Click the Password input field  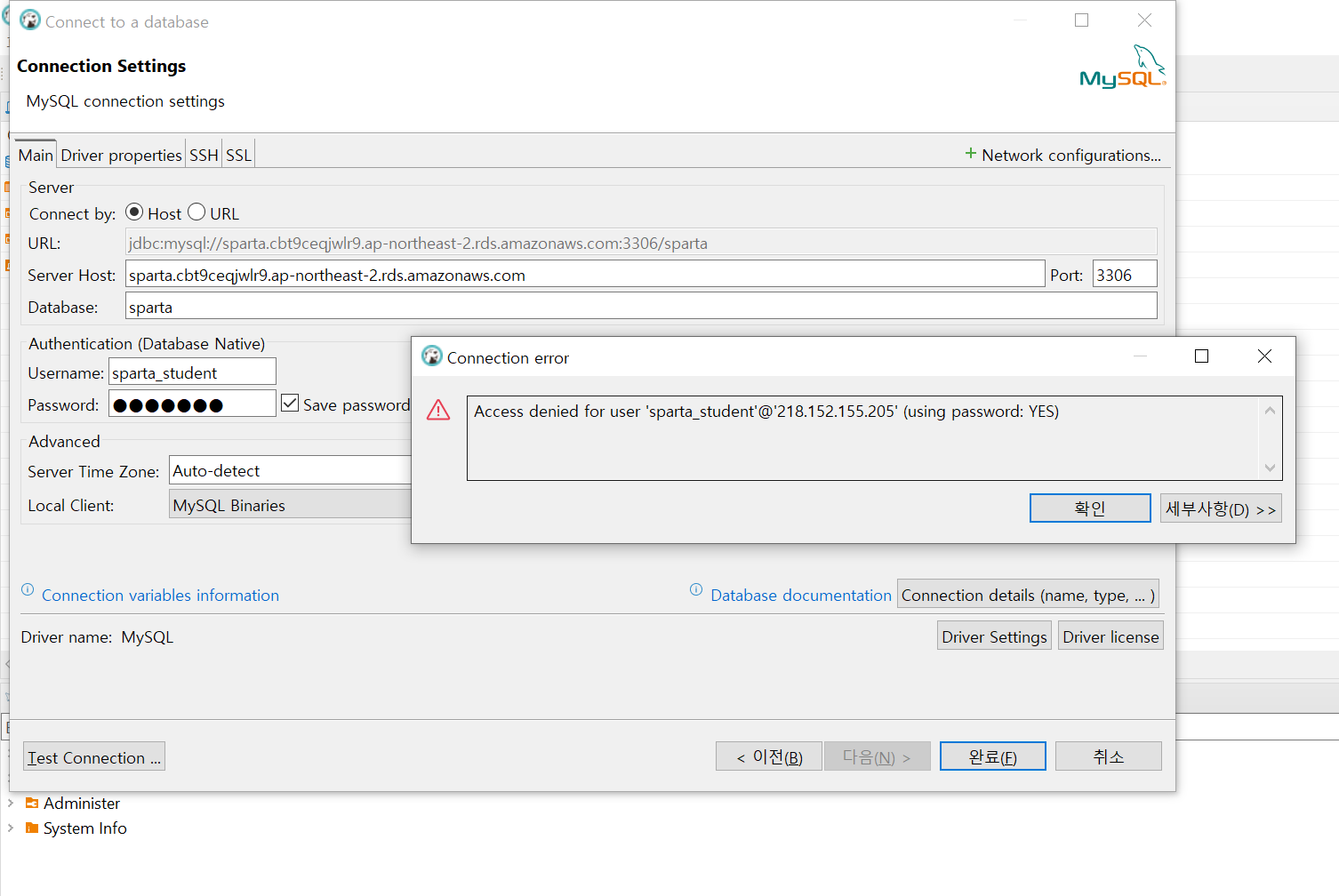[192, 404]
